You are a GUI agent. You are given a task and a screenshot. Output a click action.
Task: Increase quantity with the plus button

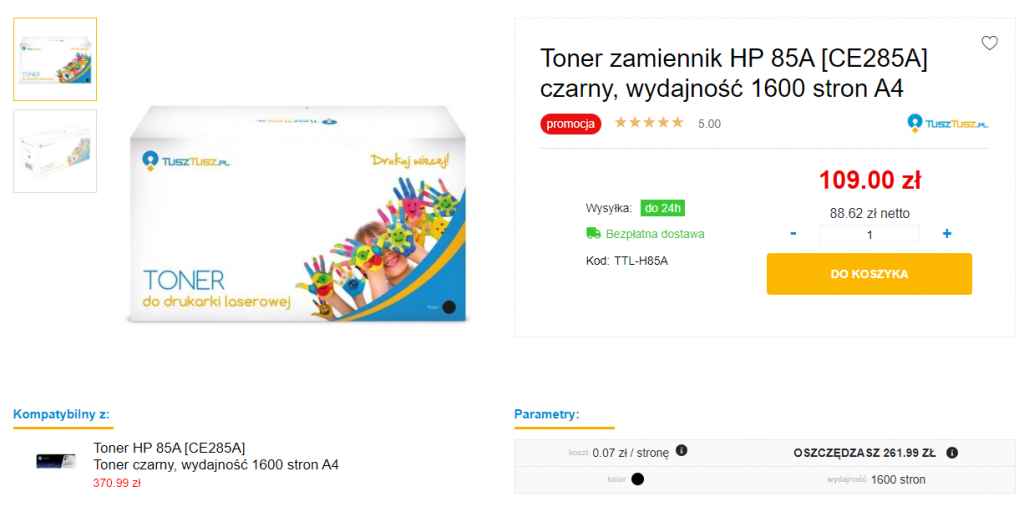tap(947, 233)
